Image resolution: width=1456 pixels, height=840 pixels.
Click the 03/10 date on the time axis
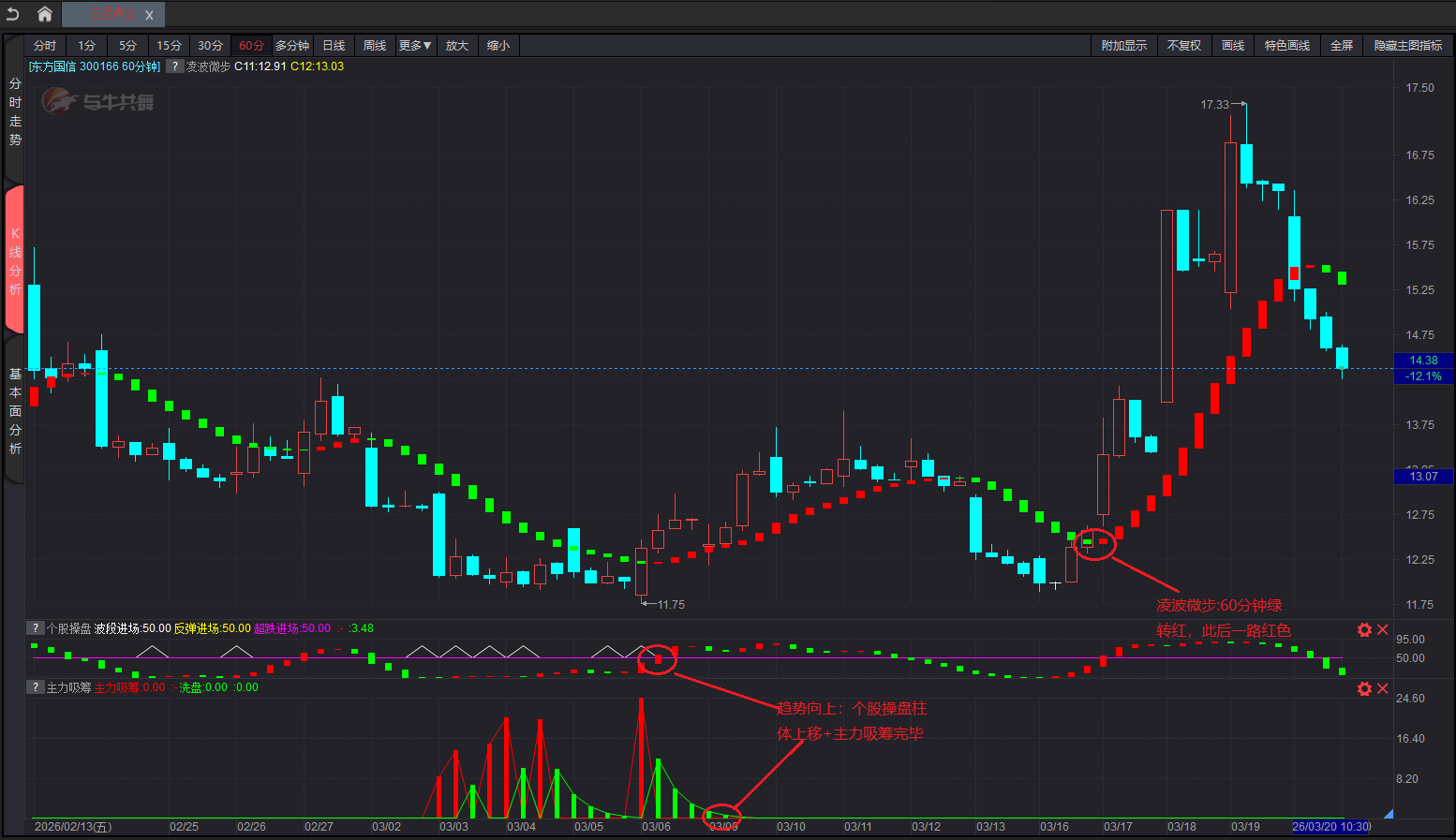(791, 827)
